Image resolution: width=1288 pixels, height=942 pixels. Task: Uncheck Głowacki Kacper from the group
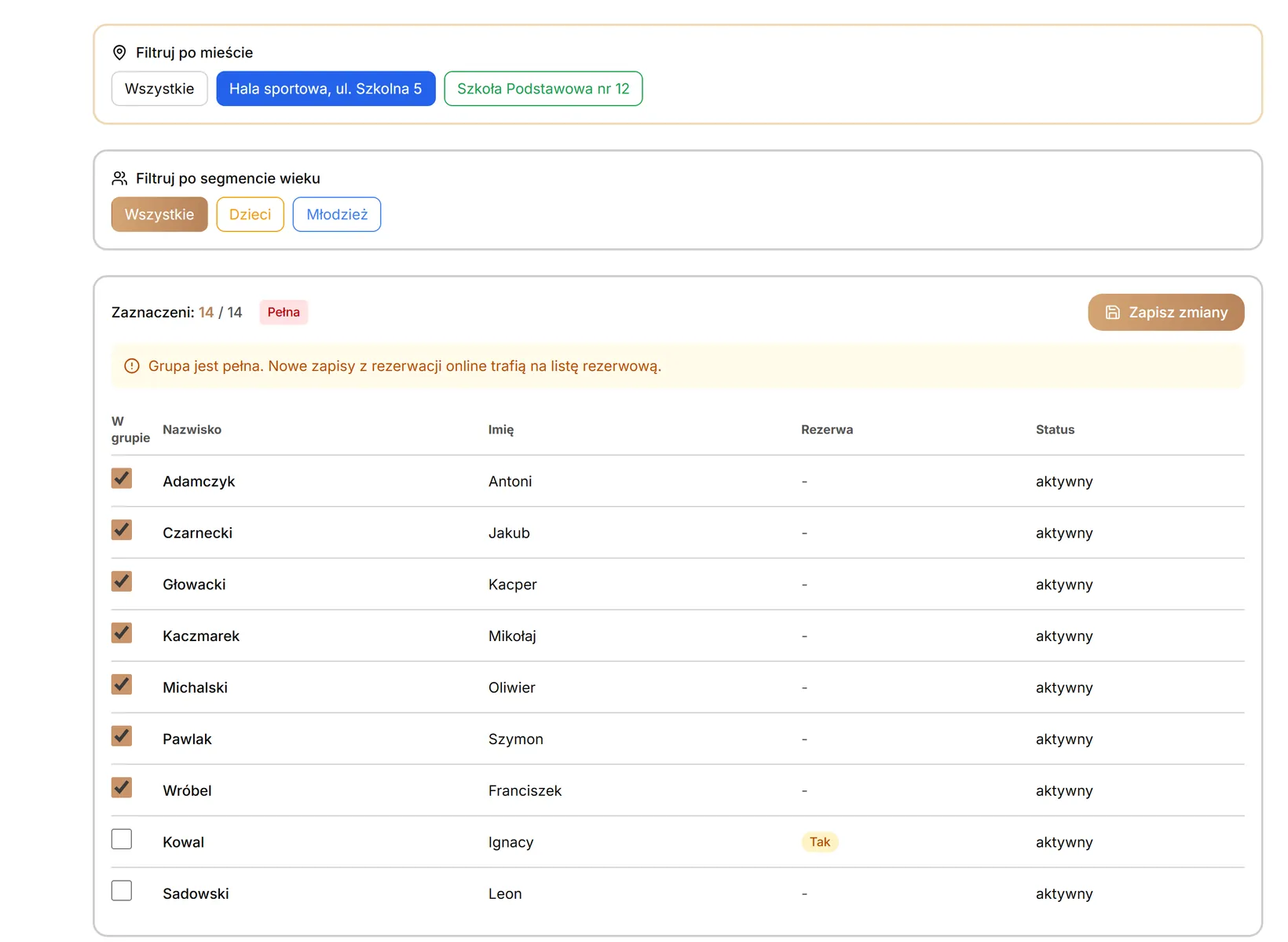point(122,581)
